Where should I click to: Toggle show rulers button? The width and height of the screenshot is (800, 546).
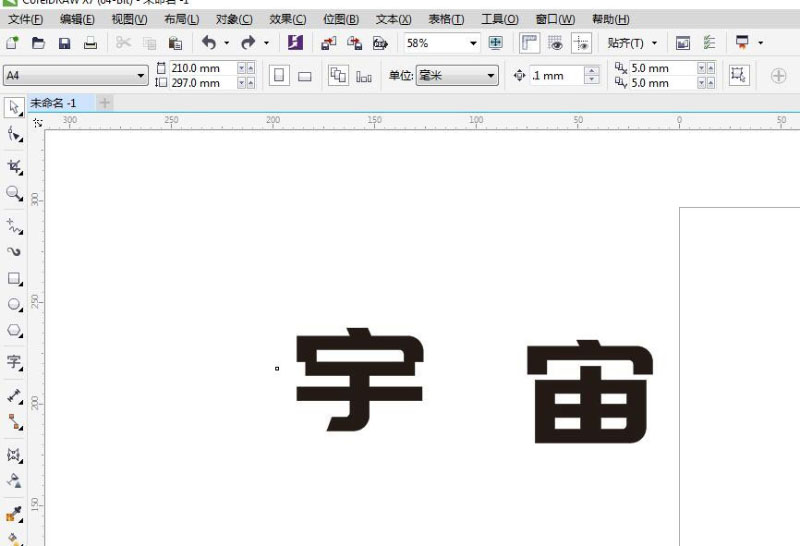[528, 43]
